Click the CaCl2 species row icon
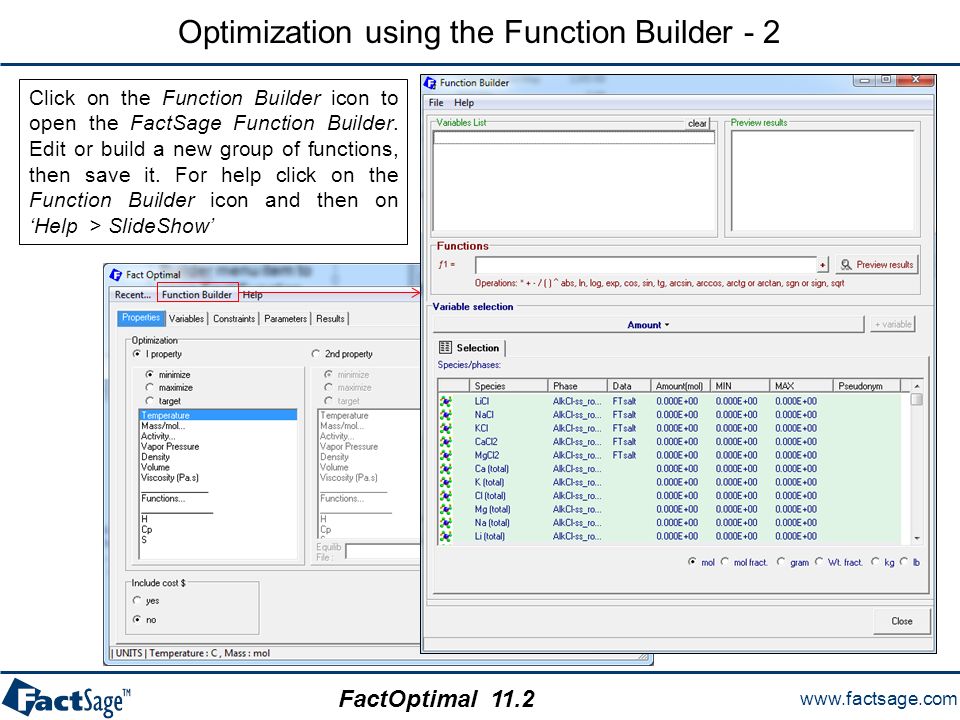 (446, 442)
